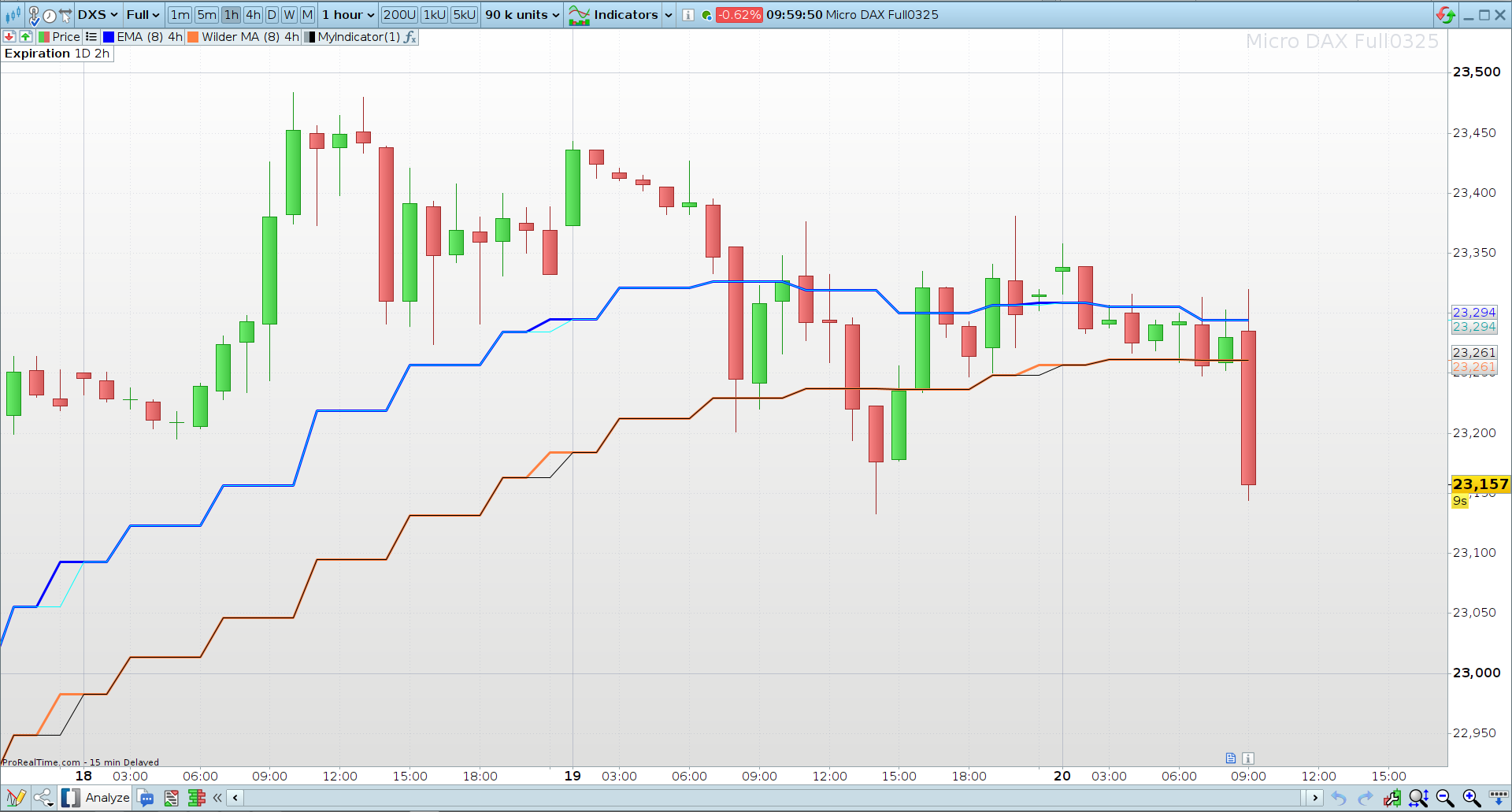Click the -0.62% change indicator
Viewport: 1512px width, 812px height.
point(739,15)
